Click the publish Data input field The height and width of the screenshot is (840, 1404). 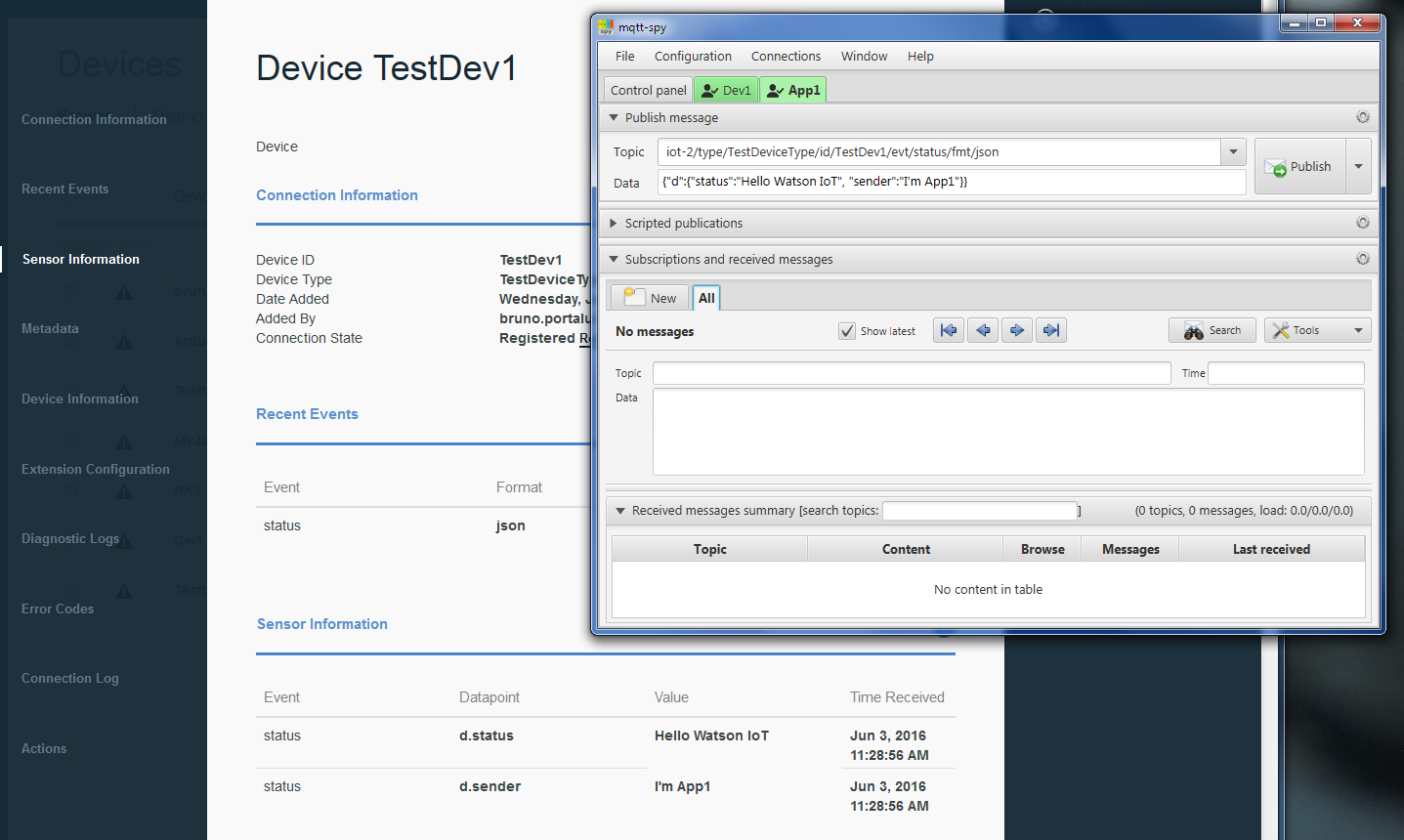(x=952, y=182)
